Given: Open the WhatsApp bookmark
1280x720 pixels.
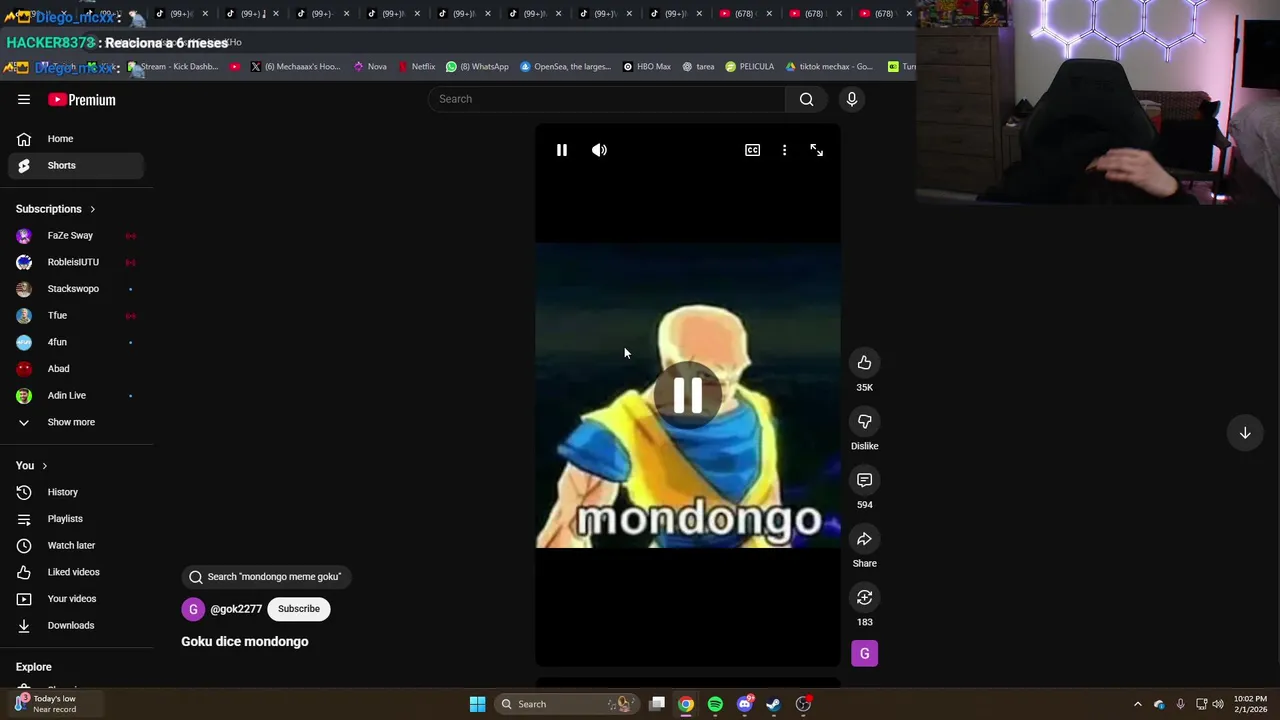Looking at the screenshot, I should pos(477,67).
